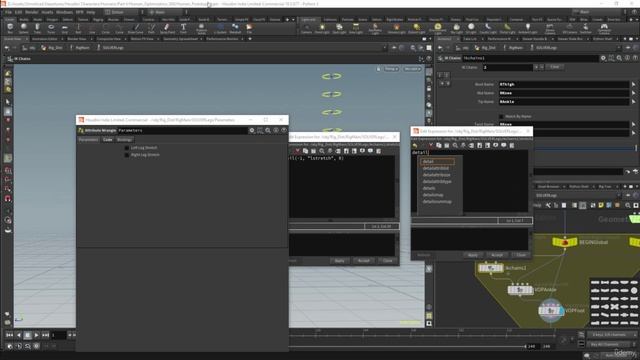Select VOPAnkle node in network editor
Viewport: 640px width, 360px height.
[x=520, y=290]
